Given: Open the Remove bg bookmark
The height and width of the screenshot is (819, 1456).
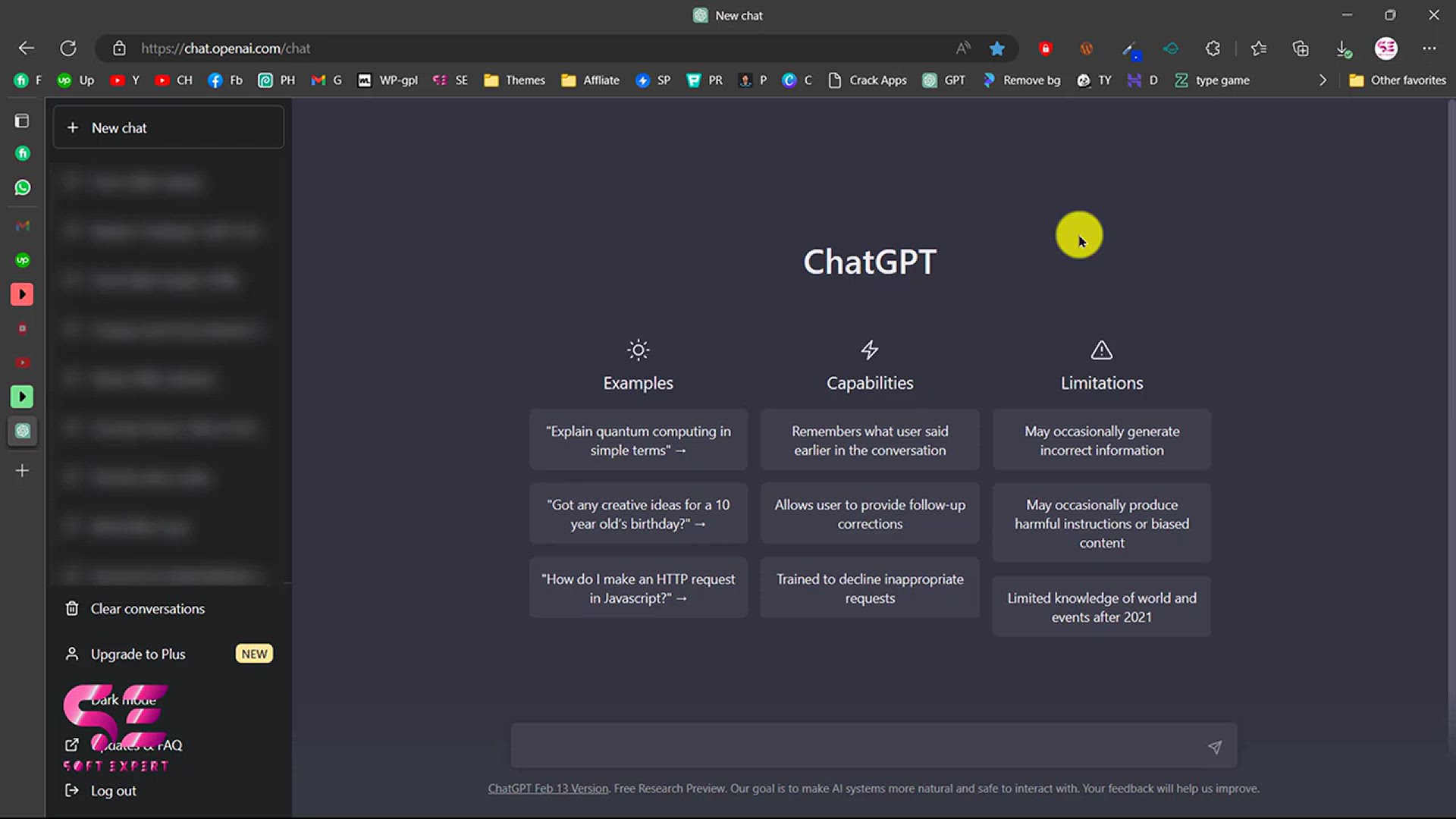Looking at the screenshot, I should click(1021, 80).
